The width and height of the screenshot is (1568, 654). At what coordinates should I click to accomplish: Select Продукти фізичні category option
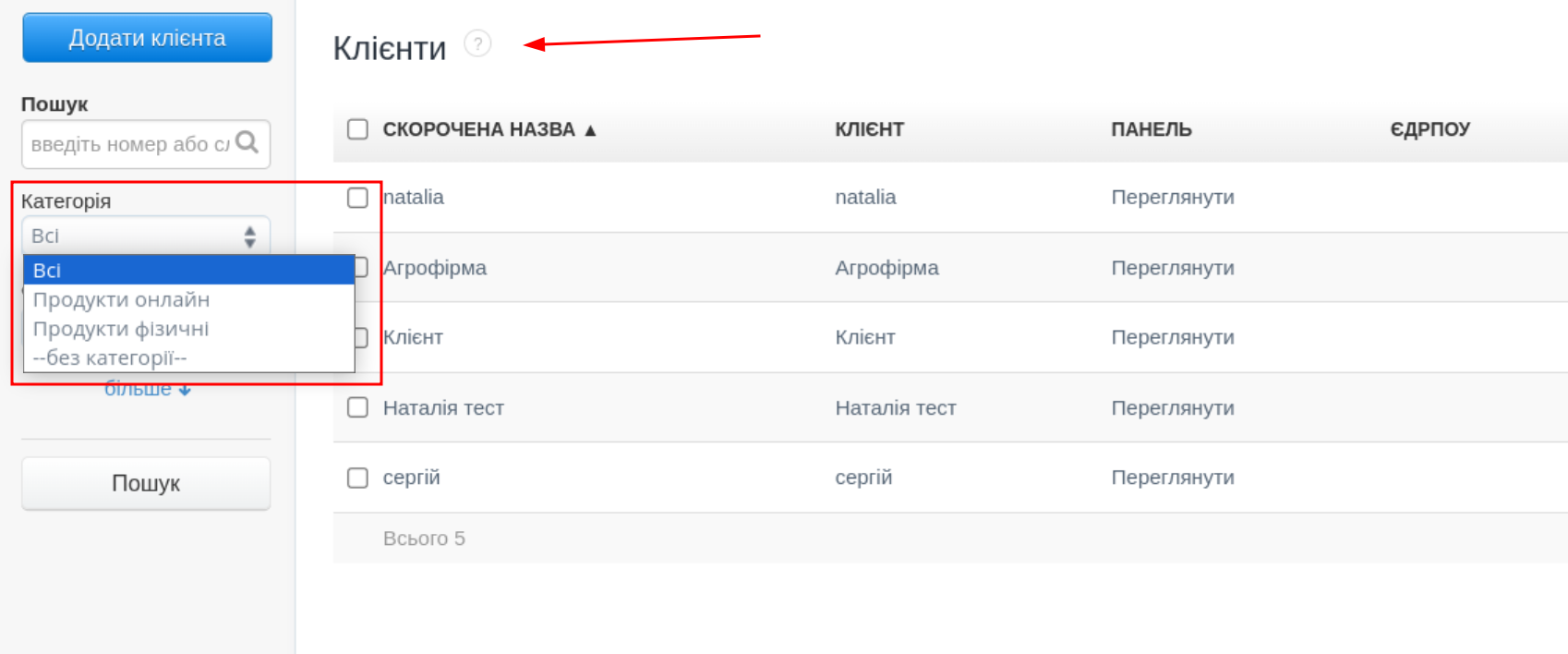click(121, 329)
